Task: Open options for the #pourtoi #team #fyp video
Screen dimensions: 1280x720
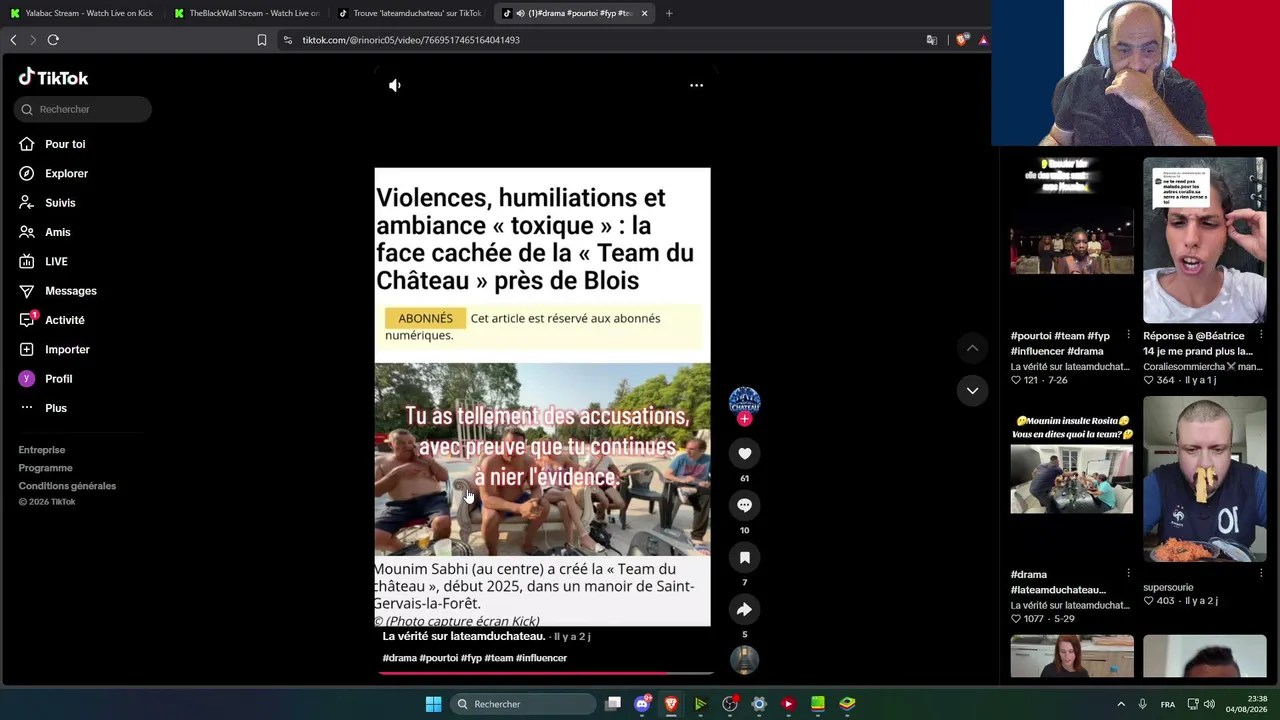Action: [x=1128, y=335]
